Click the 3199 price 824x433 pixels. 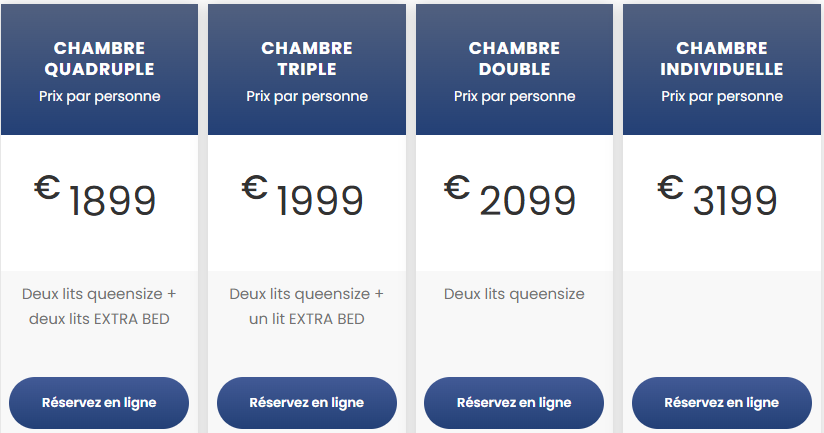[735, 202]
